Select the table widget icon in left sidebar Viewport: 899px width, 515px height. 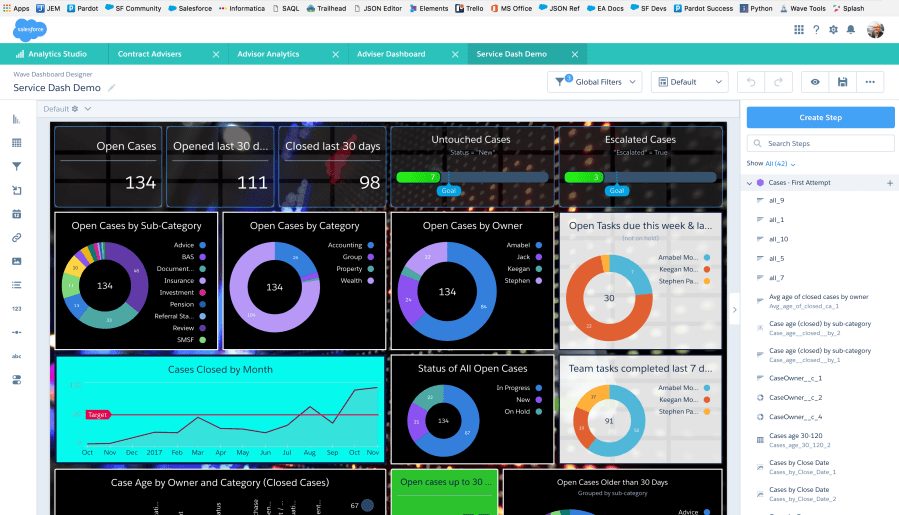(x=17, y=143)
